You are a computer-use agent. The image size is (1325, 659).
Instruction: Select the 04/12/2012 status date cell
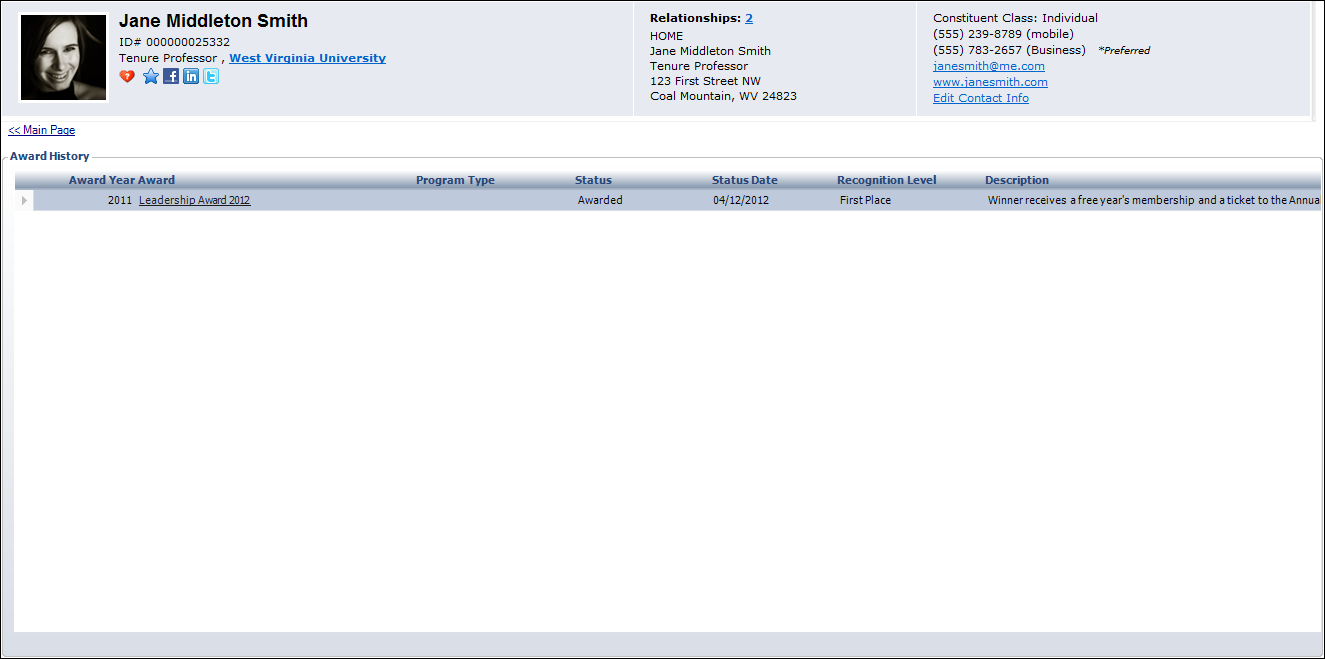741,200
